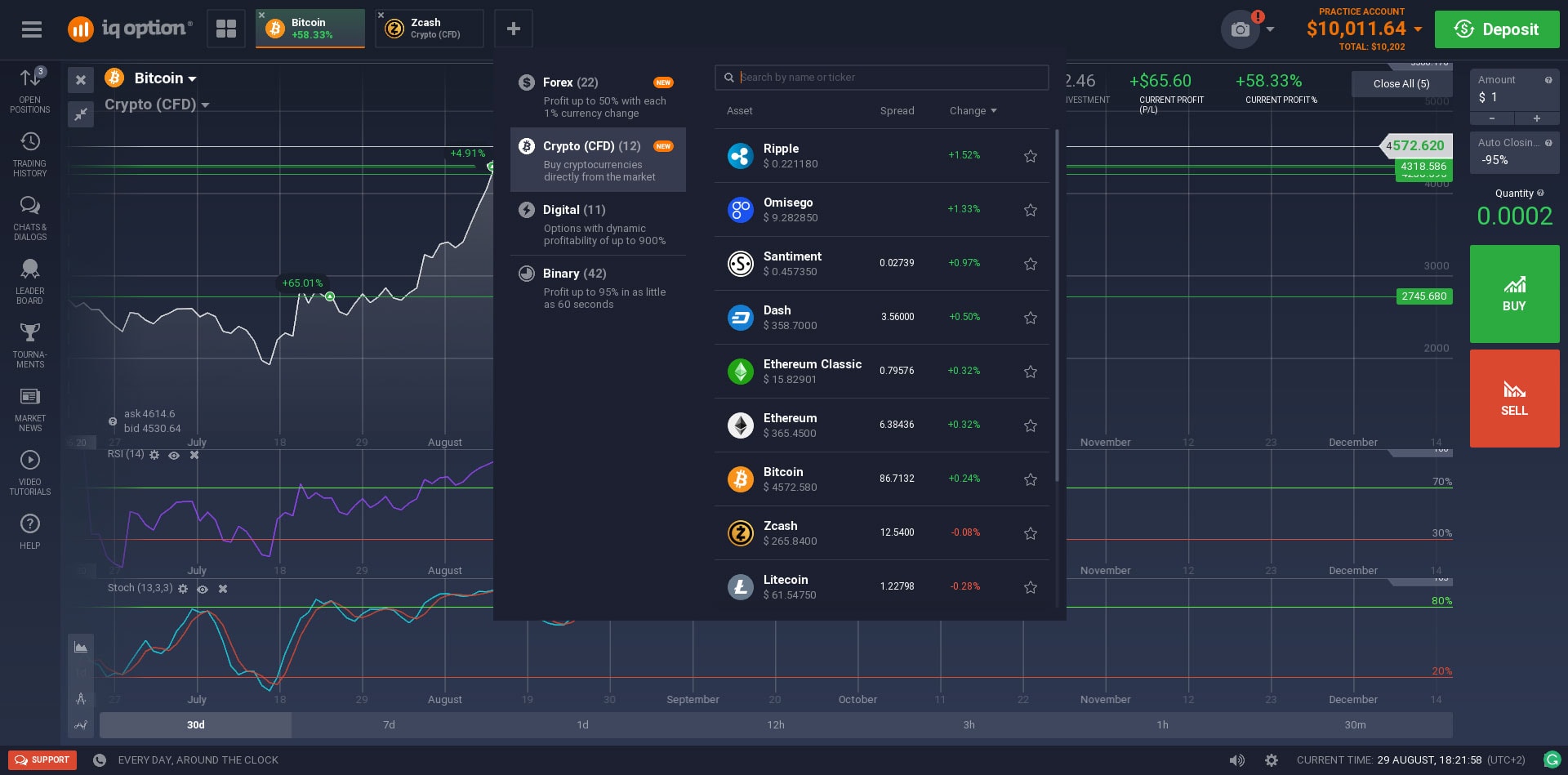This screenshot has height=775, width=1568.
Task: Increase amount with plus button
Action: tap(1537, 119)
